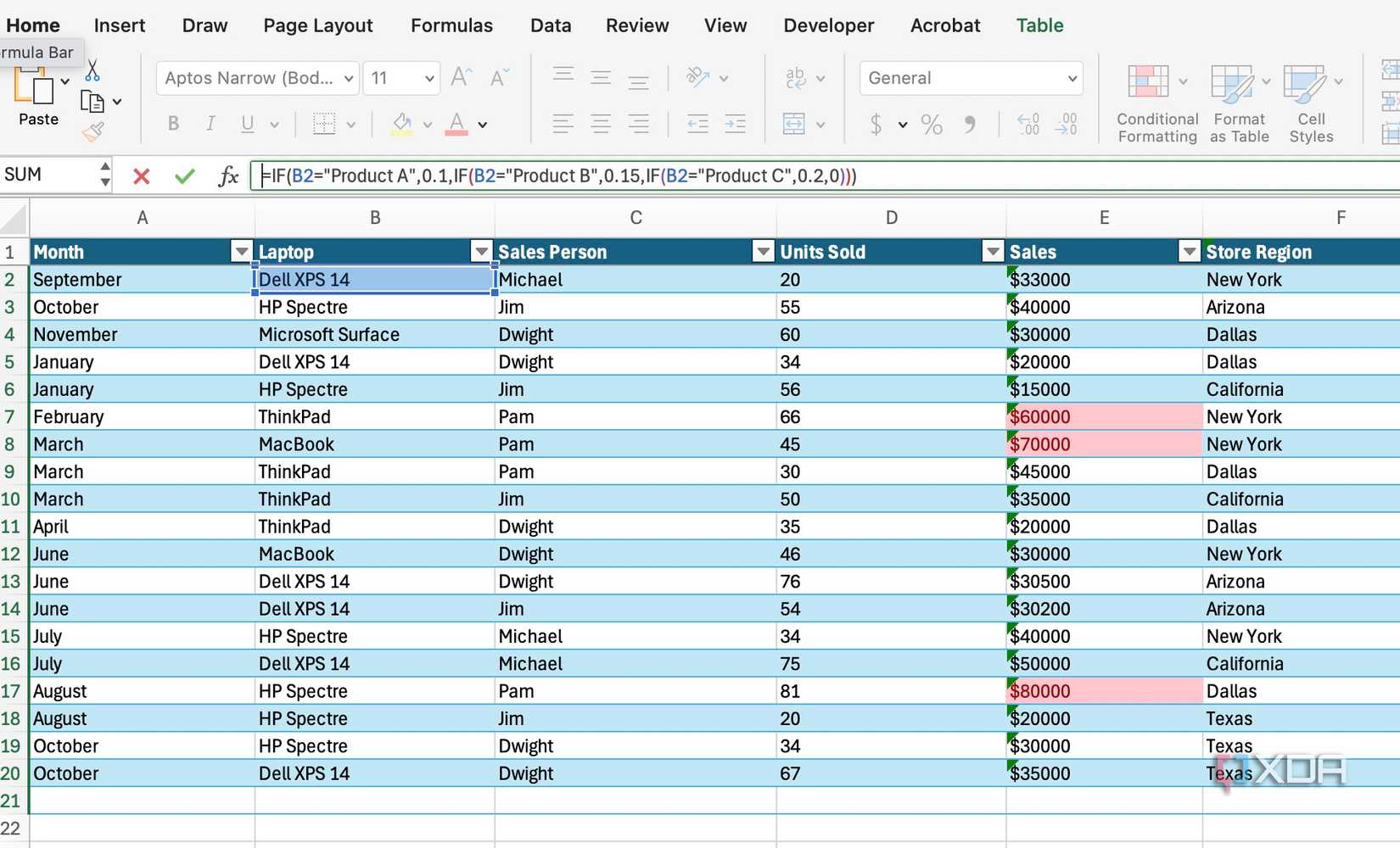Viewport: 1400px width, 848px height.
Task: Open the Insert Function fx dialog
Action: pos(228,176)
